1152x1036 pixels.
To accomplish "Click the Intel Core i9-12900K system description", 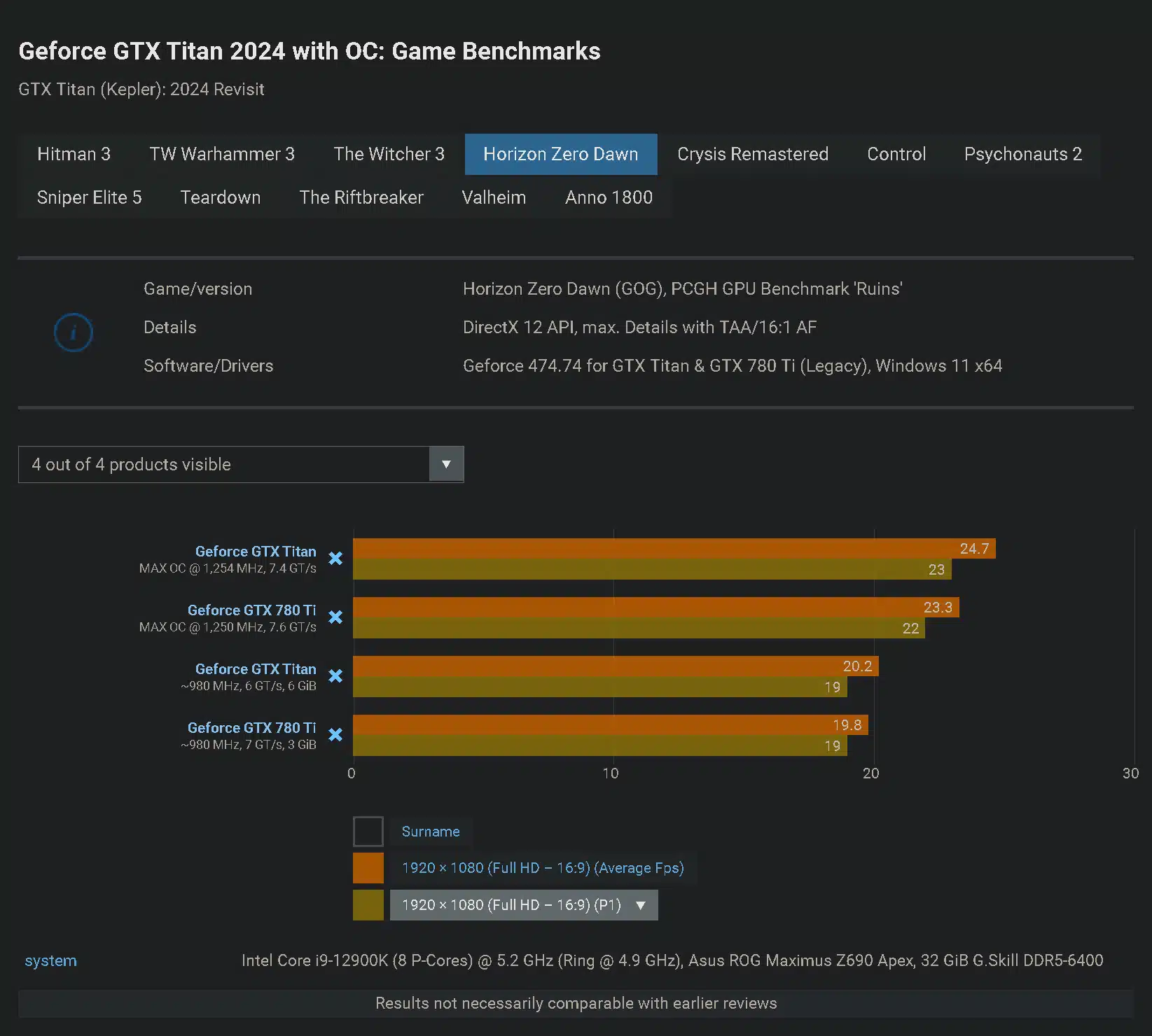I will [672, 960].
